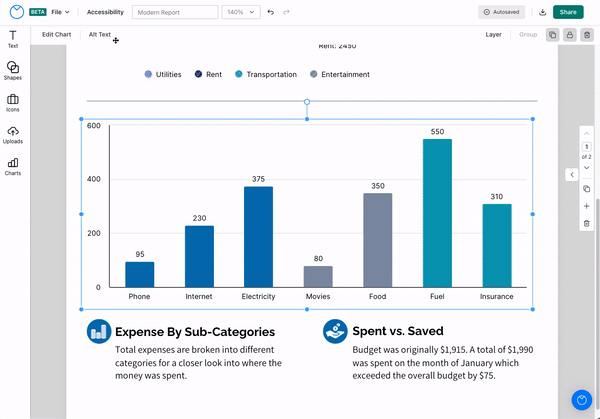Toggle lock on the selected chart
The width and height of the screenshot is (600, 419).
tap(570, 34)
